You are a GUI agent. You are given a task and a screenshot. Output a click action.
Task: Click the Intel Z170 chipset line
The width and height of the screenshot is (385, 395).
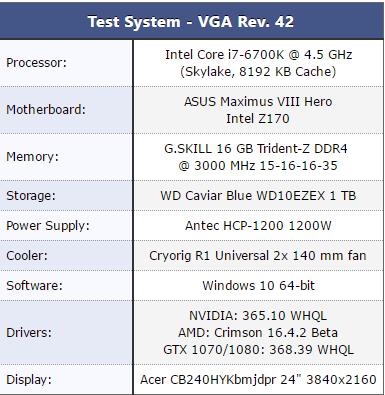(x=258, y=119)
